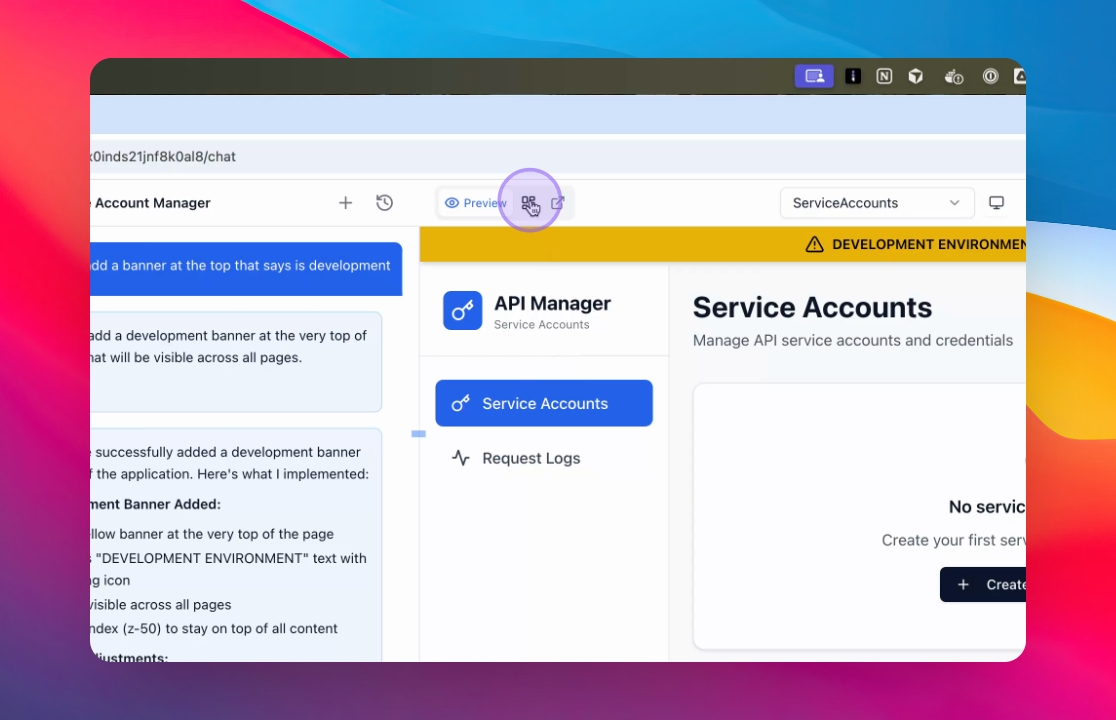The height and width of the screenshot is (720, 1116).
Task: Click the development banner warning triangle
Action: pos(814,245)
